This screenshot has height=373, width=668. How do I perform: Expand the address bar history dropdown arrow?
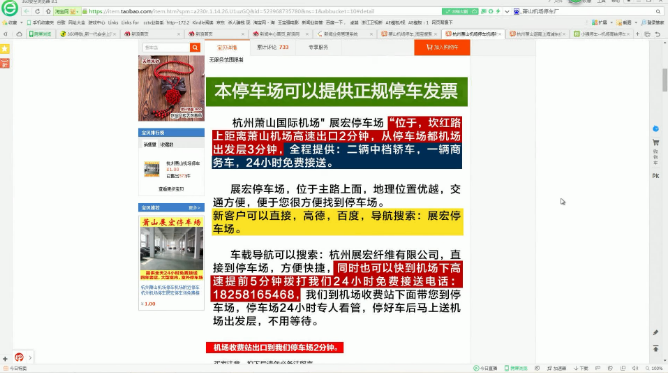pyautogui.click(x=507, y=11)
